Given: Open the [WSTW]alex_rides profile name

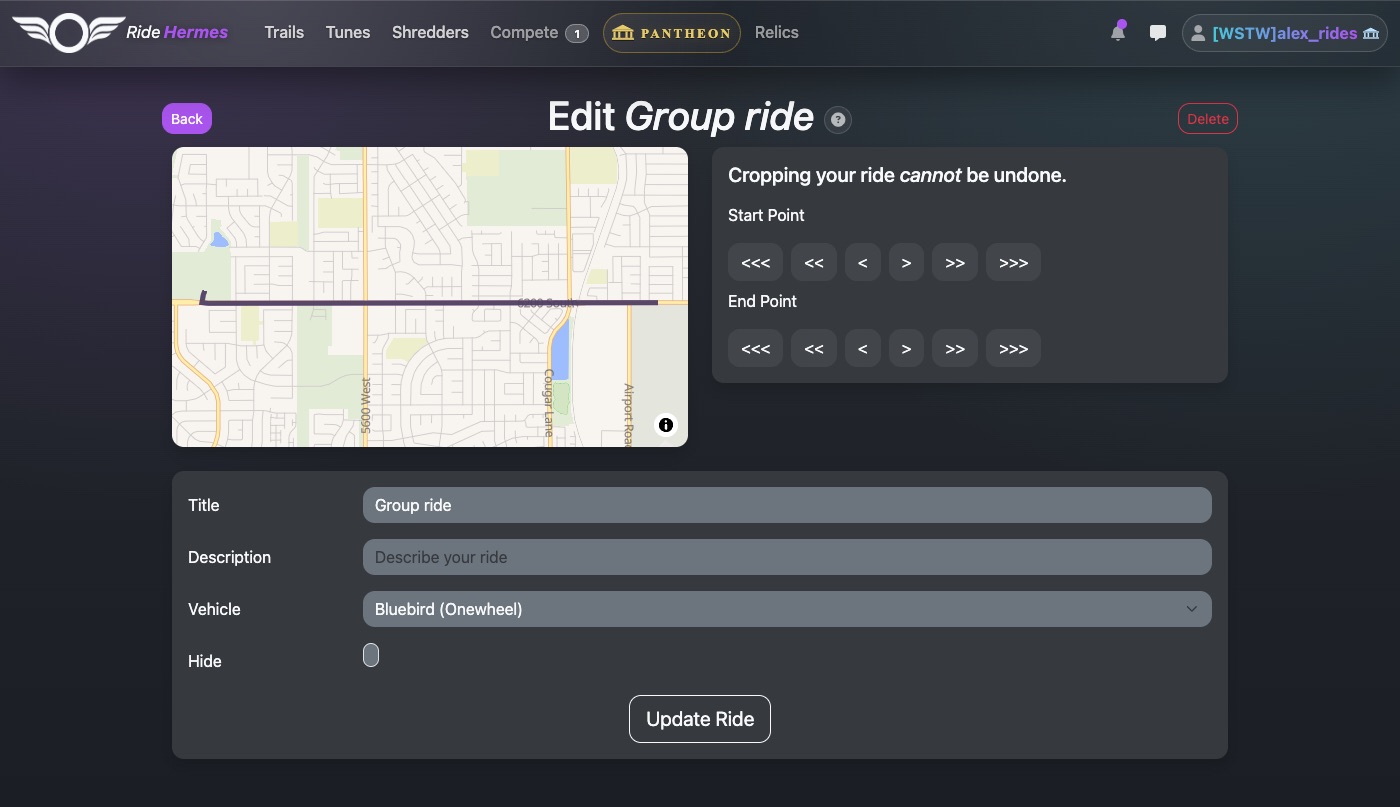Looking at the screenshot, I should click(1285, 33).
